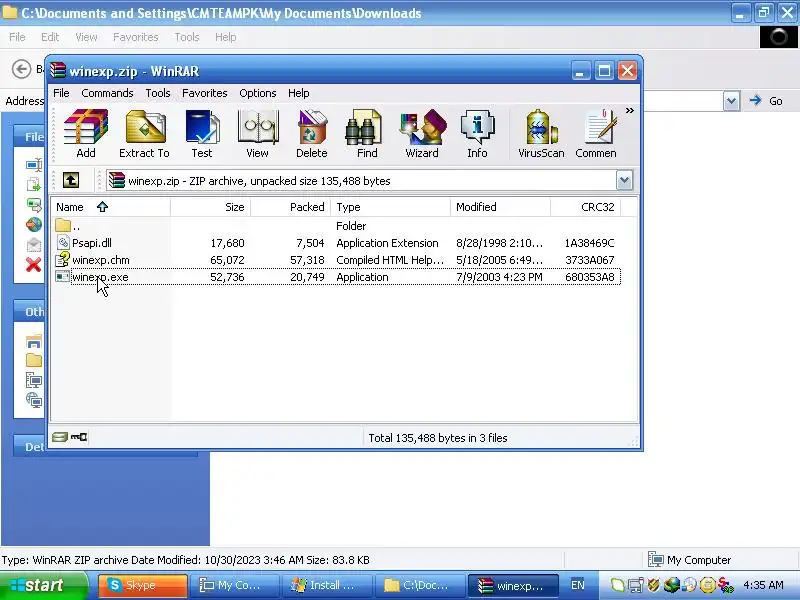Open the WinRAR File menu
The height and width of the screenshot is (600, 800).
pos(61,93)
